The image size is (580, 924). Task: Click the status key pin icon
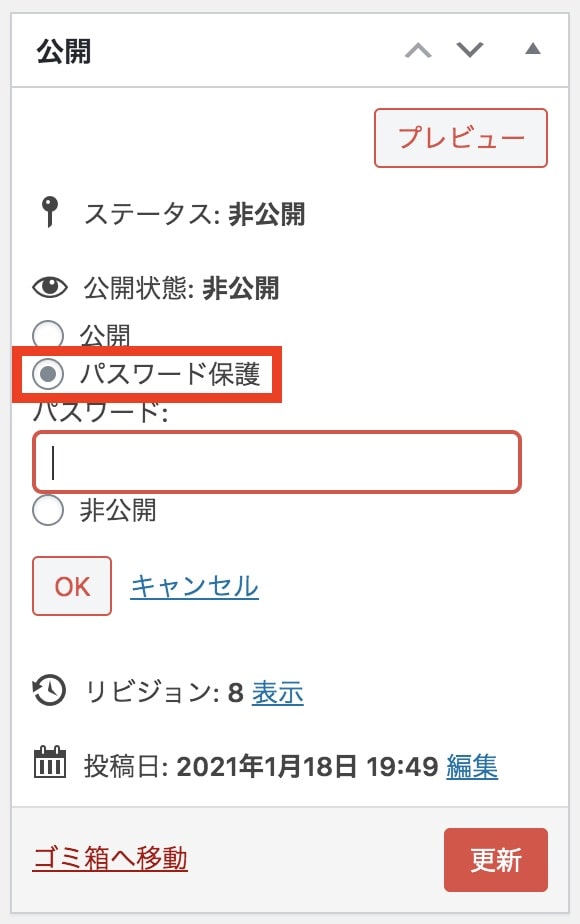tap(50, 212)
